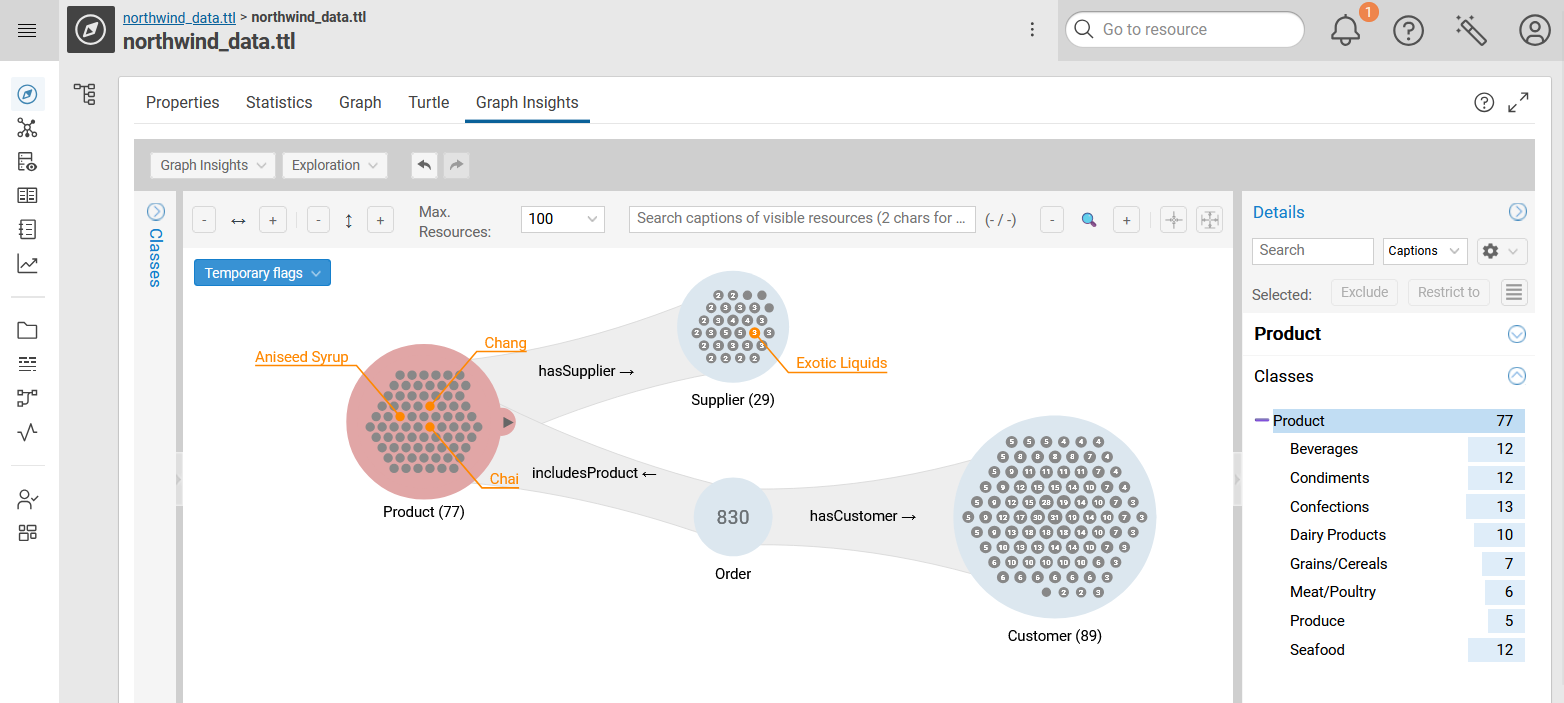Open the Turtle tab
The width and height of the screenshot is (1564, 703).
[x=428, y=102]
